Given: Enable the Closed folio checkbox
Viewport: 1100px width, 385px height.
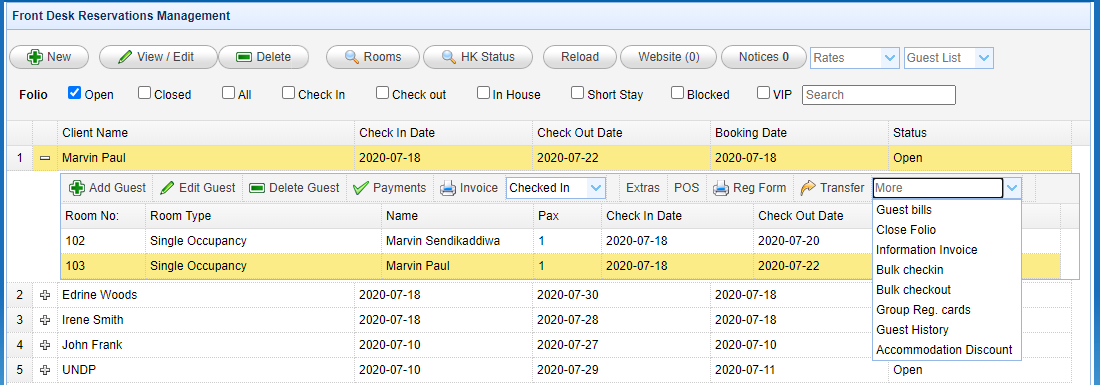Looking at the screenshot, I should click(145, 93).
